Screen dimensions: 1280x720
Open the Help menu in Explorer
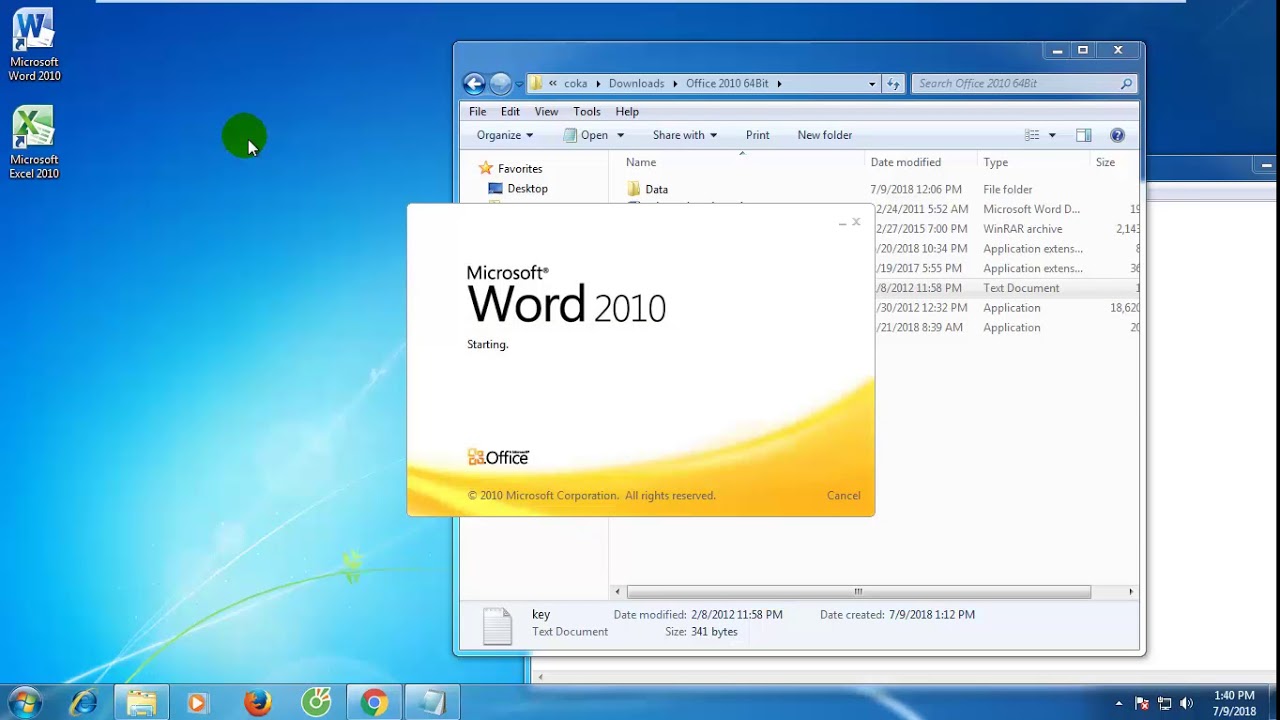click(627, 112)
